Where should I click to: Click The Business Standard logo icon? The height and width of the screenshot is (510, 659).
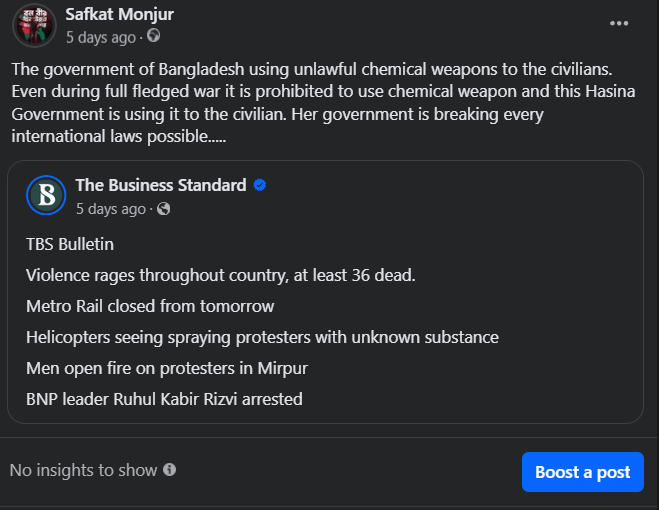click(46, 195)
